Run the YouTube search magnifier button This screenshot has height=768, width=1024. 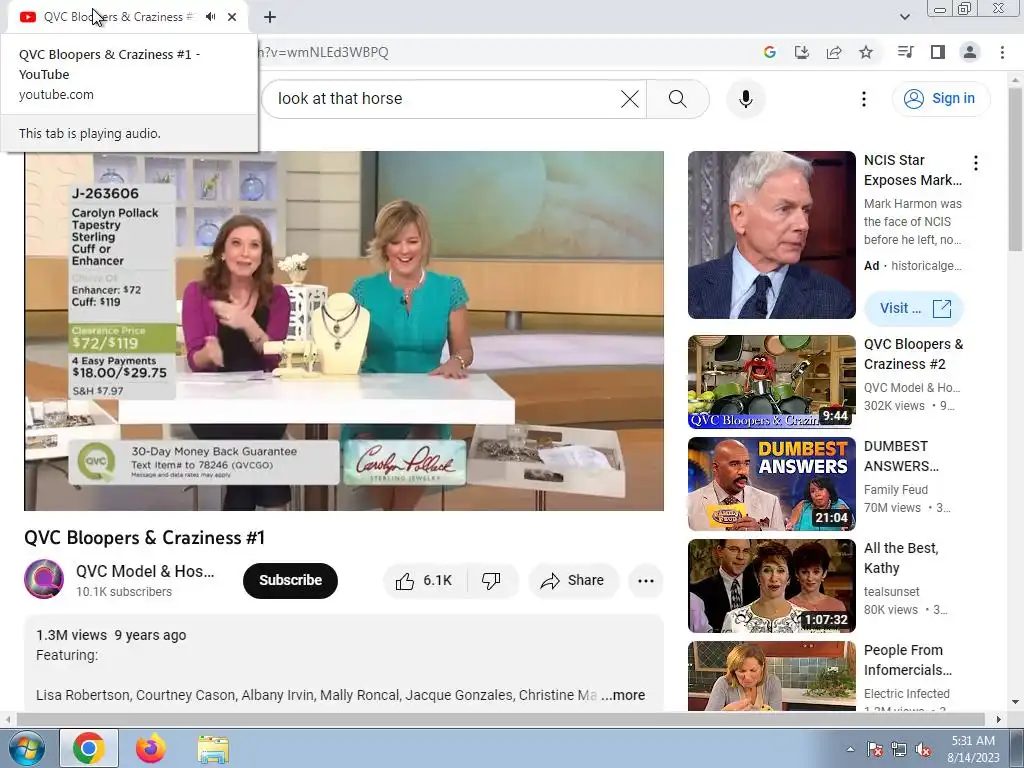click(678, 99)
